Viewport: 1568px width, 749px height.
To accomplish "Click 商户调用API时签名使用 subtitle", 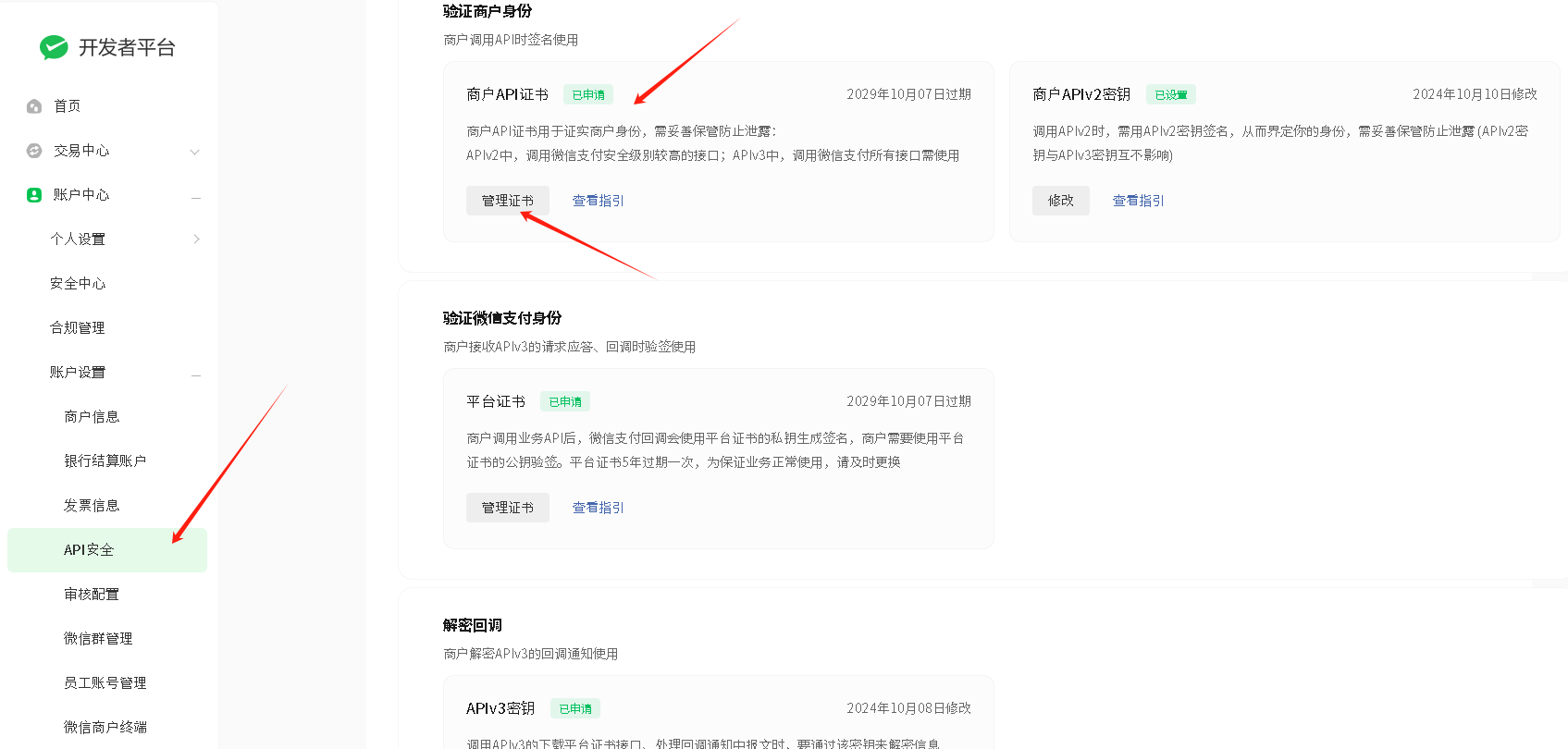I will click(x=511, y=40).
